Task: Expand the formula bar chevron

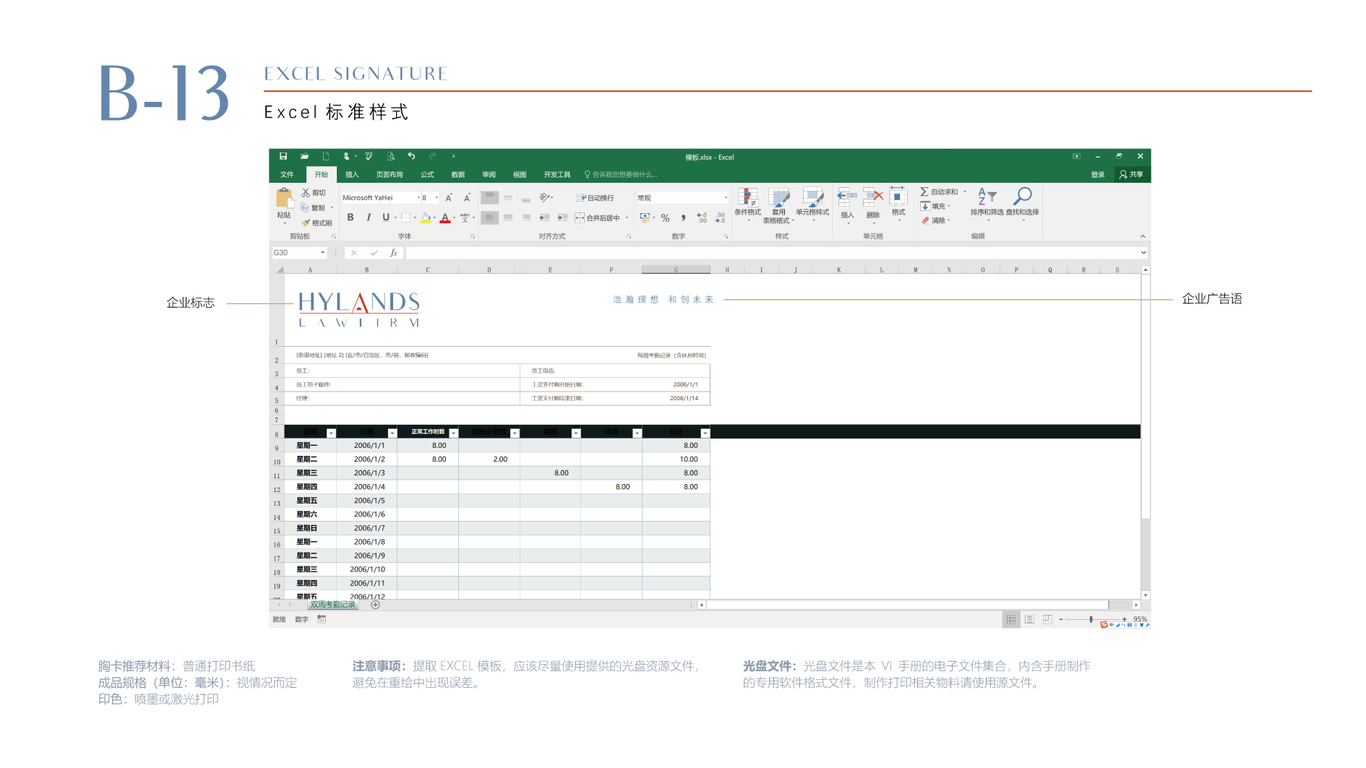Action: [1143, 253]
